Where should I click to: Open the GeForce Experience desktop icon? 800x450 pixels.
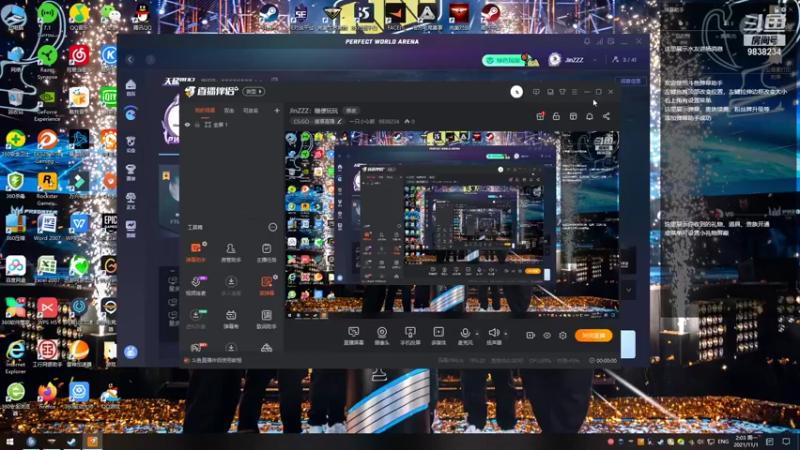(x=47, y=105)
